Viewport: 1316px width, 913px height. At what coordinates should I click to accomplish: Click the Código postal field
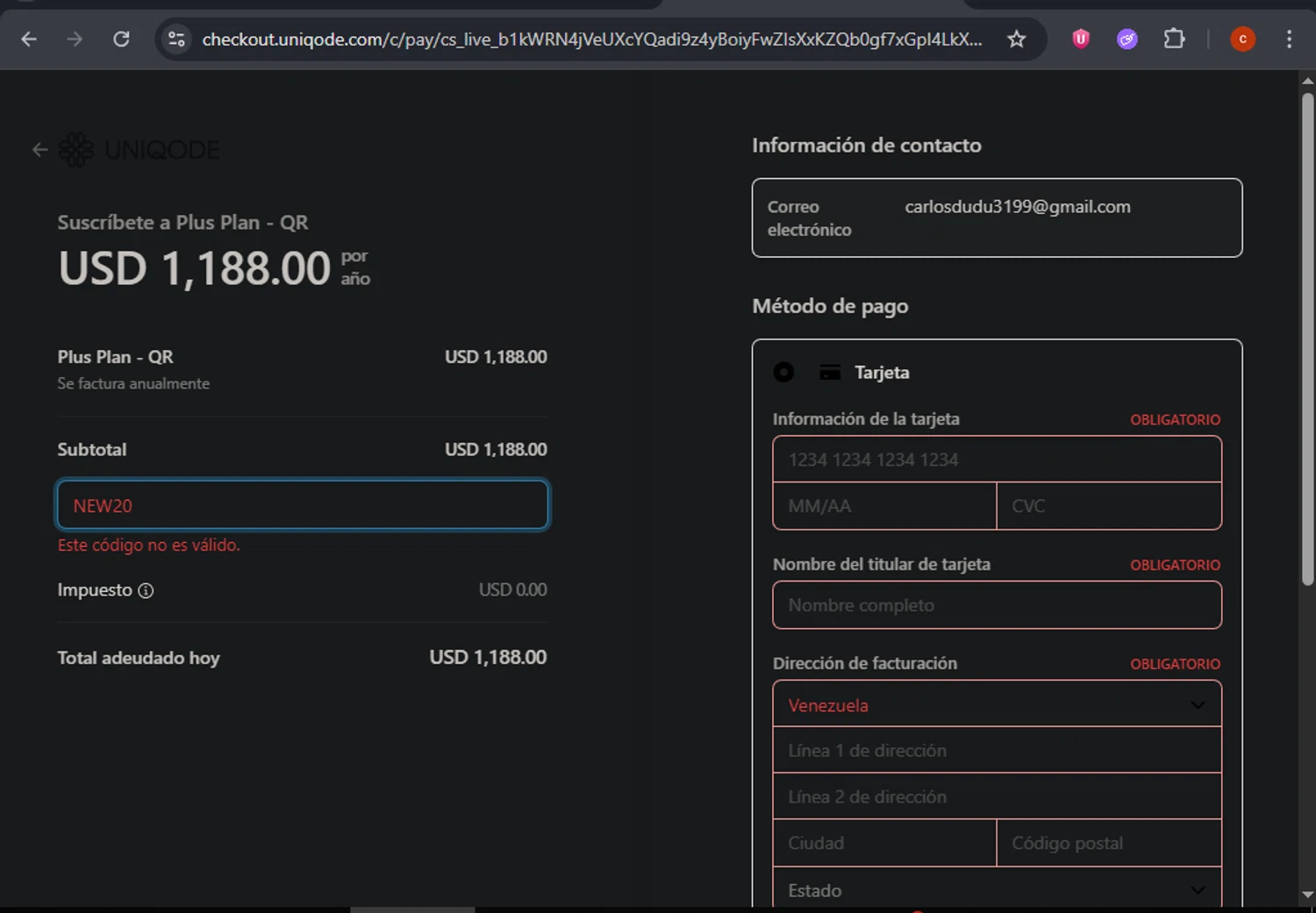coord(1109,843)
